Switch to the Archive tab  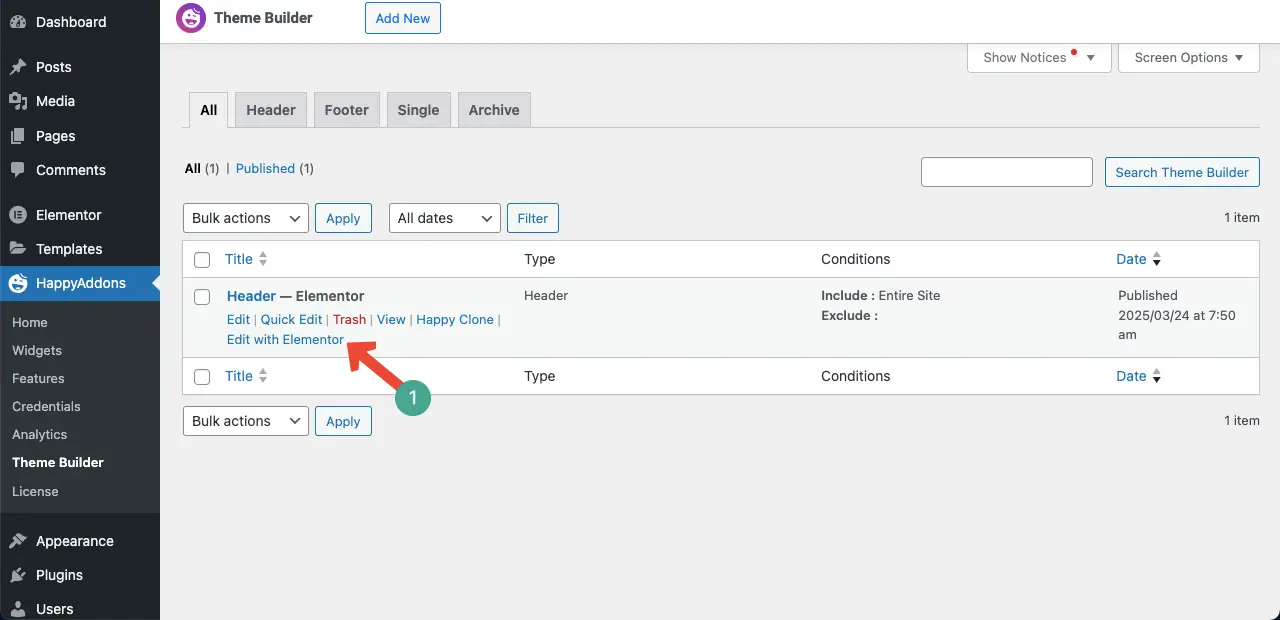494,110
